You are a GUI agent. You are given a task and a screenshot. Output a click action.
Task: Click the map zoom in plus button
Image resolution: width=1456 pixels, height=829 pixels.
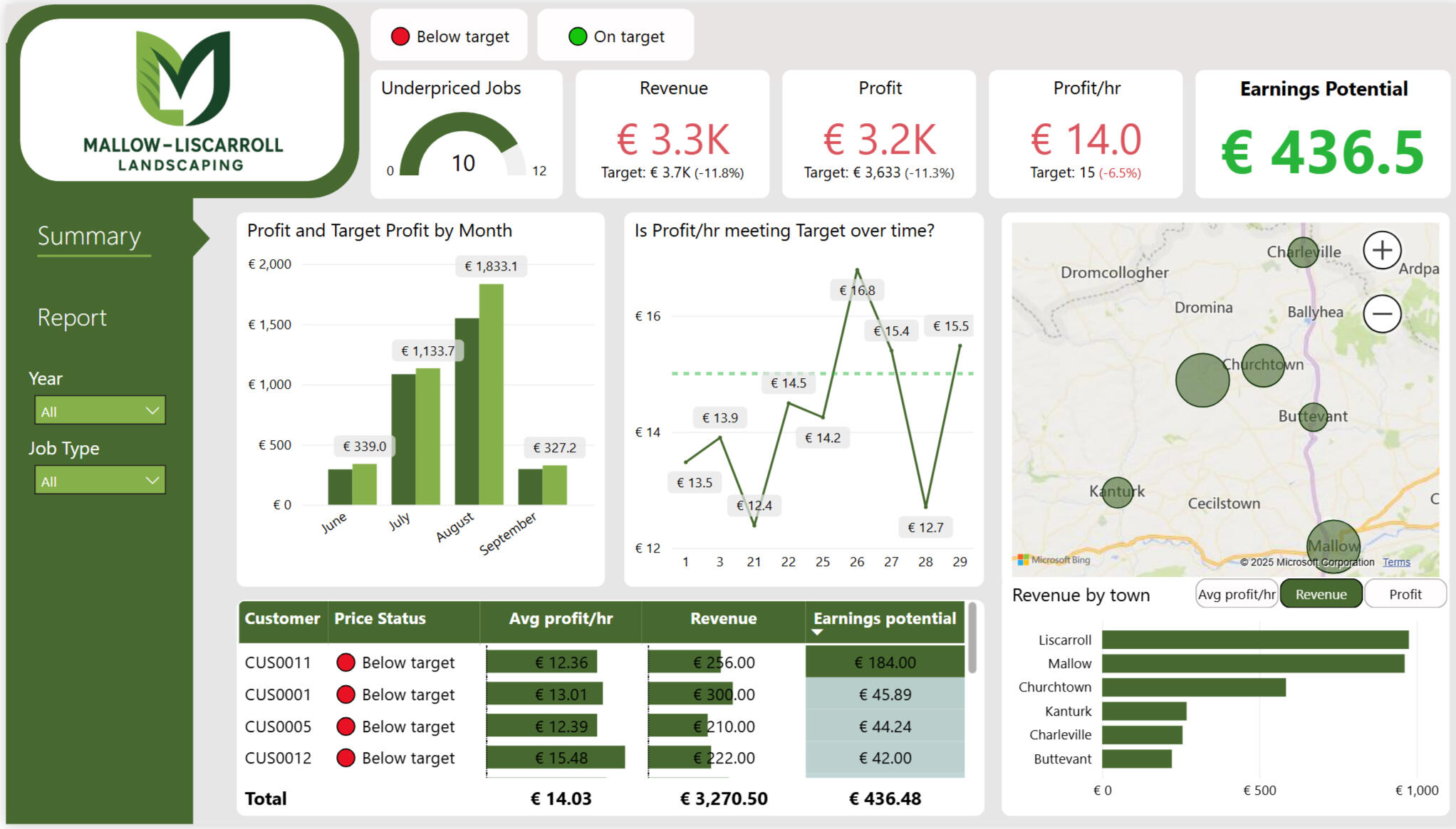click(x=1382, y=251)
